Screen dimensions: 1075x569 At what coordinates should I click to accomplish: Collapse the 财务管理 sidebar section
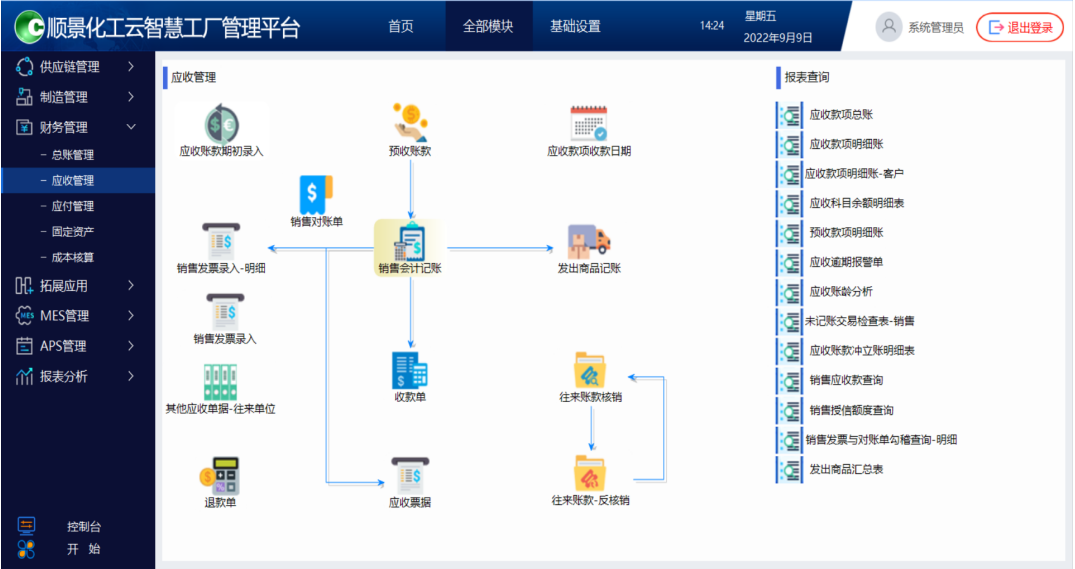pyautogui.click(x=77, y=127)
